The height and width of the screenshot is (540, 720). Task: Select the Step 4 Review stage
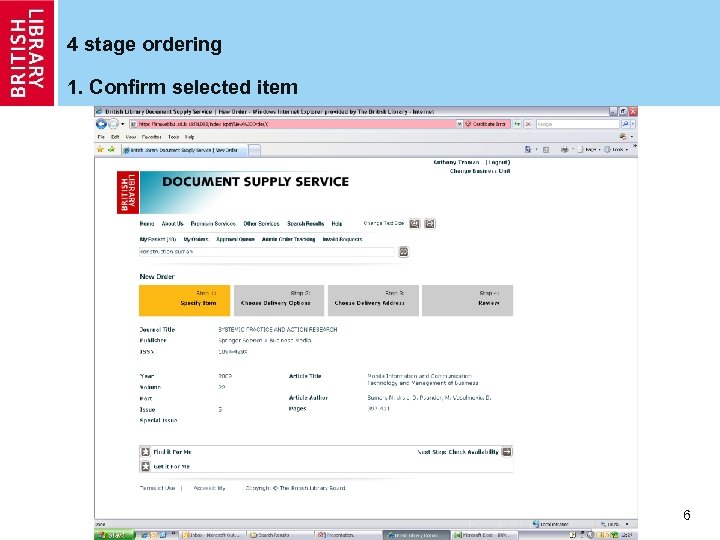click(x=467, y=300)
